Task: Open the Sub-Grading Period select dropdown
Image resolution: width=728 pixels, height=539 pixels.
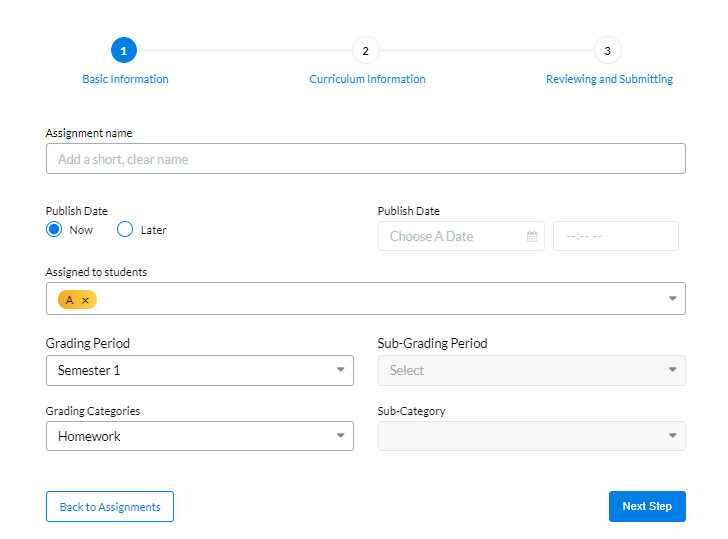Action: (x=531, y=370)
